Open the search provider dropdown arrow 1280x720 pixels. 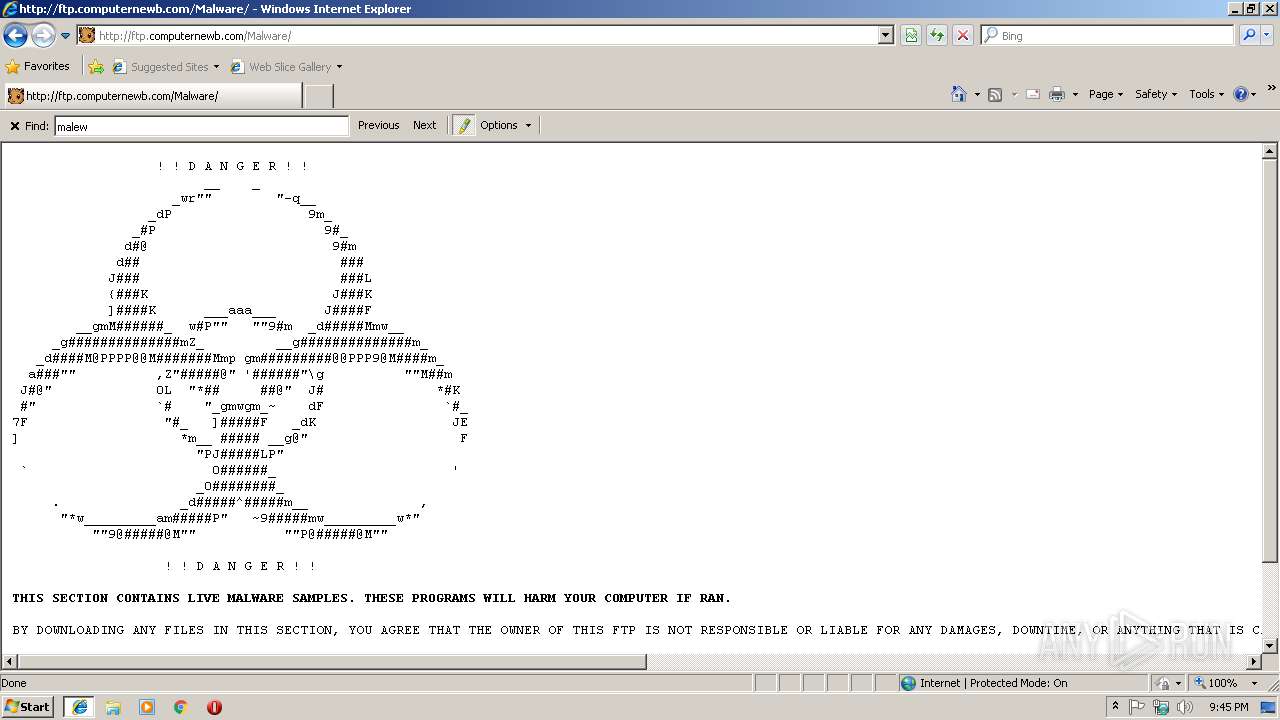click(x=1267, y=36)
